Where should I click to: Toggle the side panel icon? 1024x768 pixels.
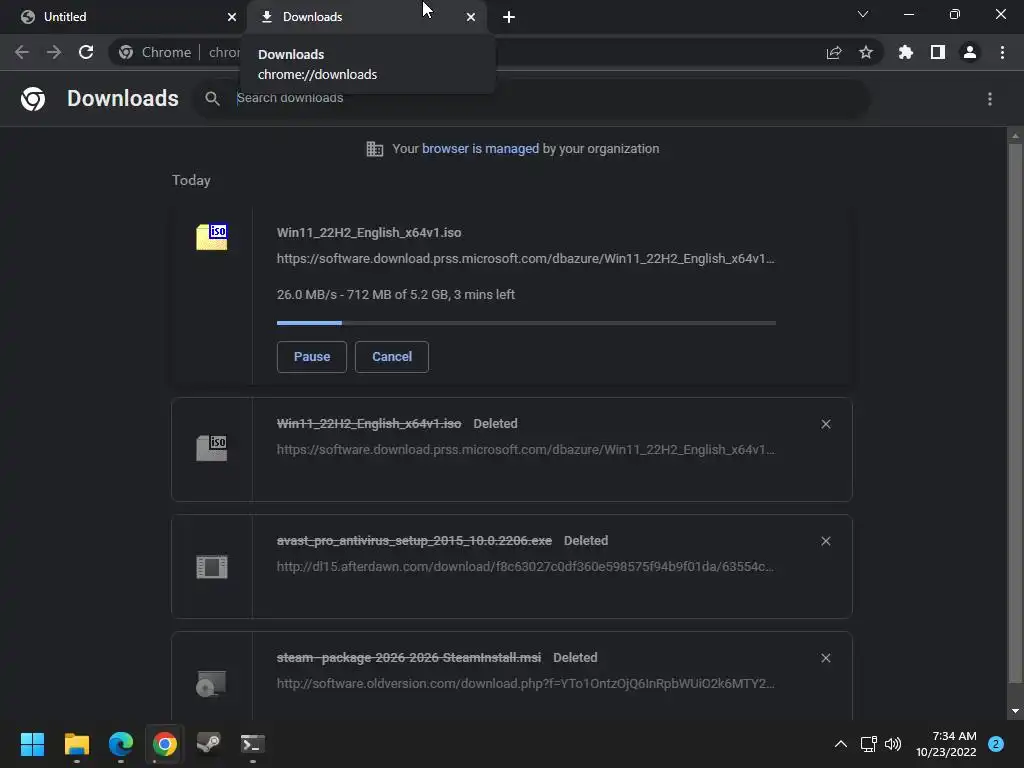click(938, 52)
